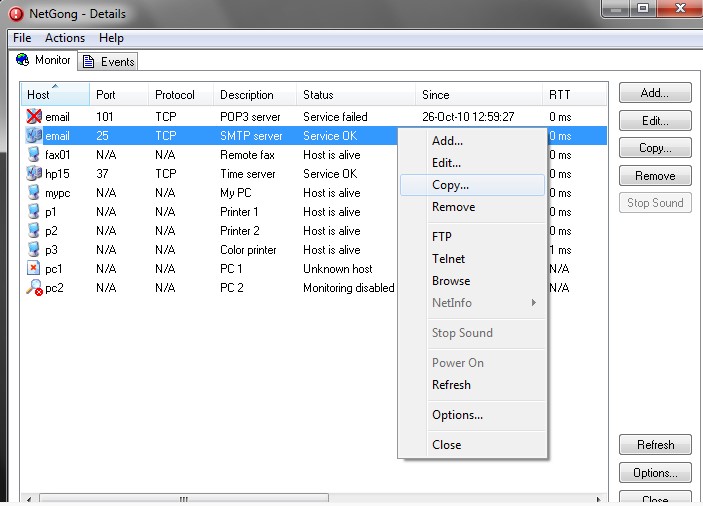This screenshot has width=703, height=506.
Task: Click the p3 color printer icon
Action: [x=33, y=250]
